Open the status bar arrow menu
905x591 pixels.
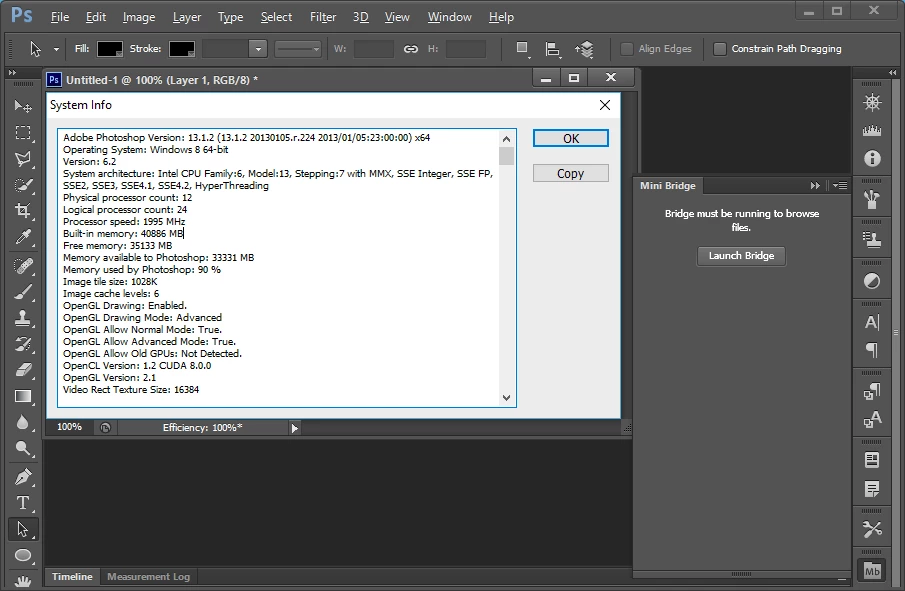(x=294, y=428)
